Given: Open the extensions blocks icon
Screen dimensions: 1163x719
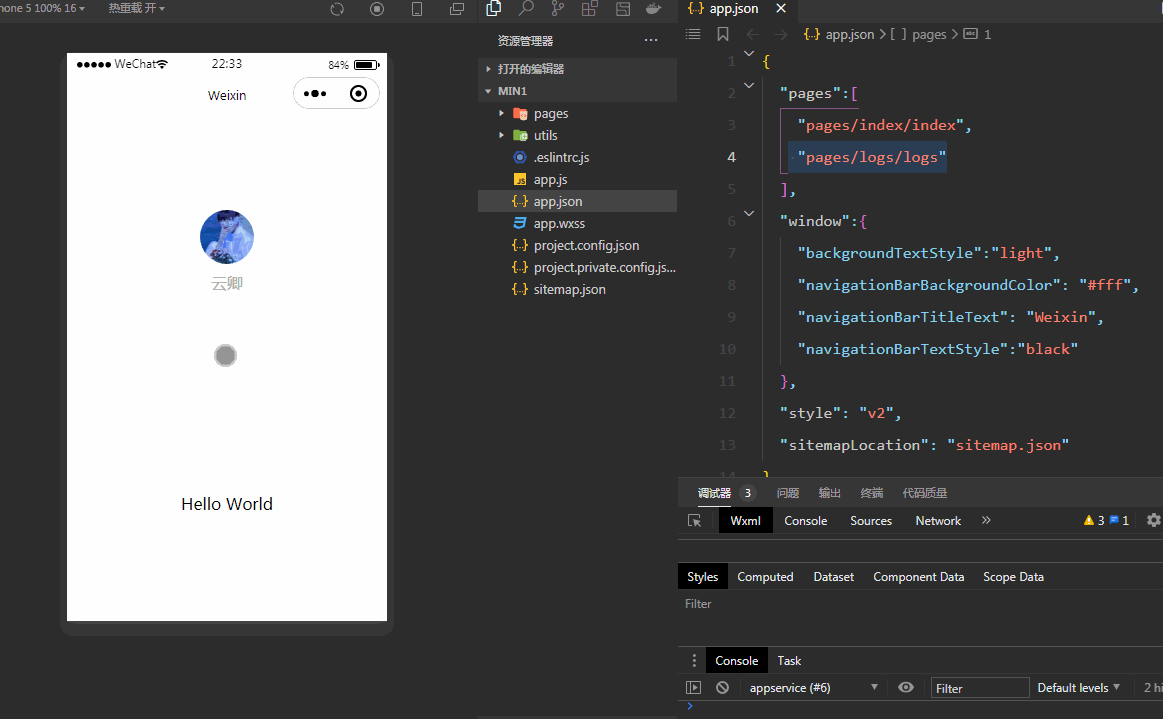Looking at the screenshot, I should [x=590, y=8].
